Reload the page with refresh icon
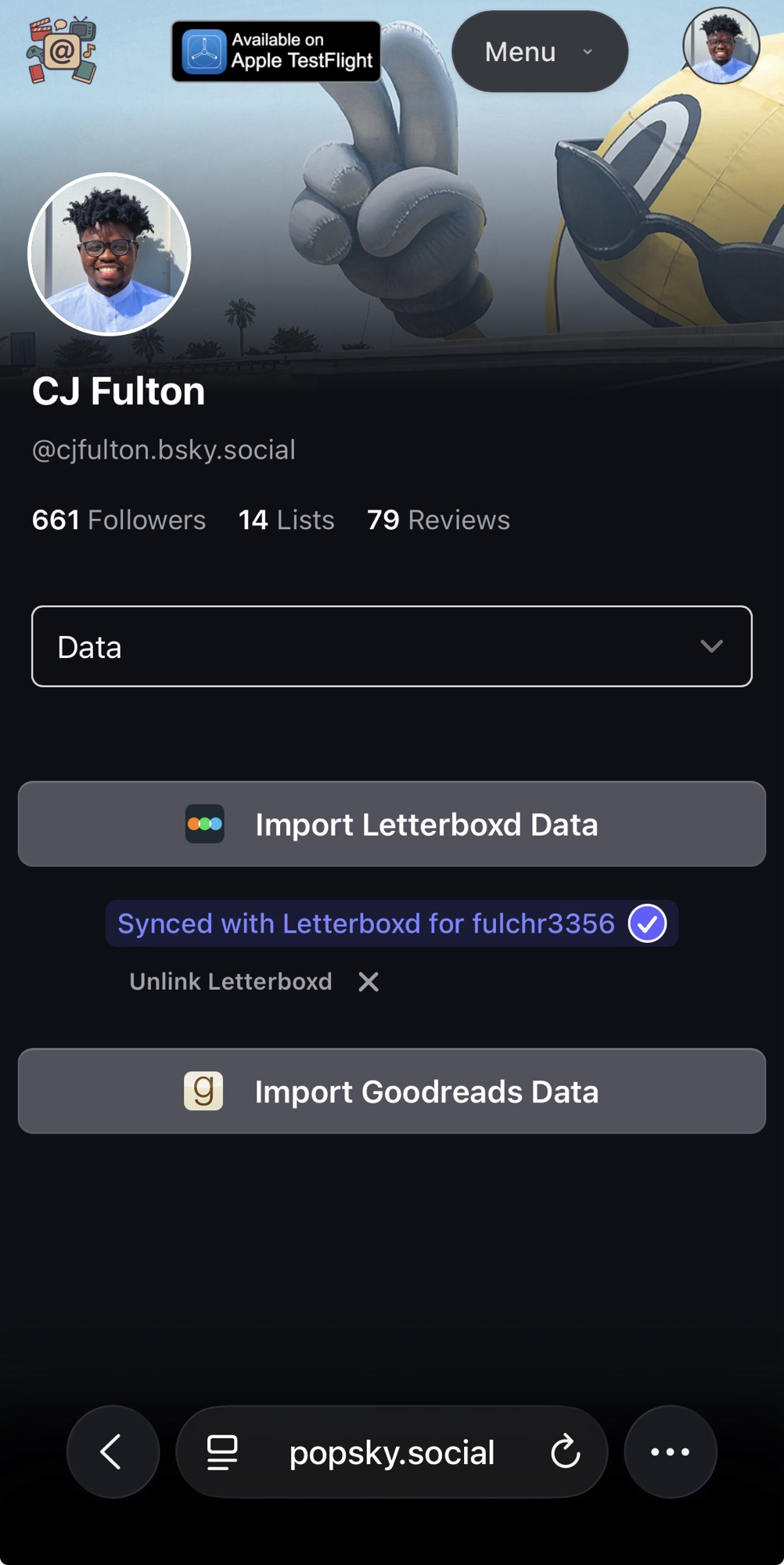784x1565 pixels. tap(565, 1452)
